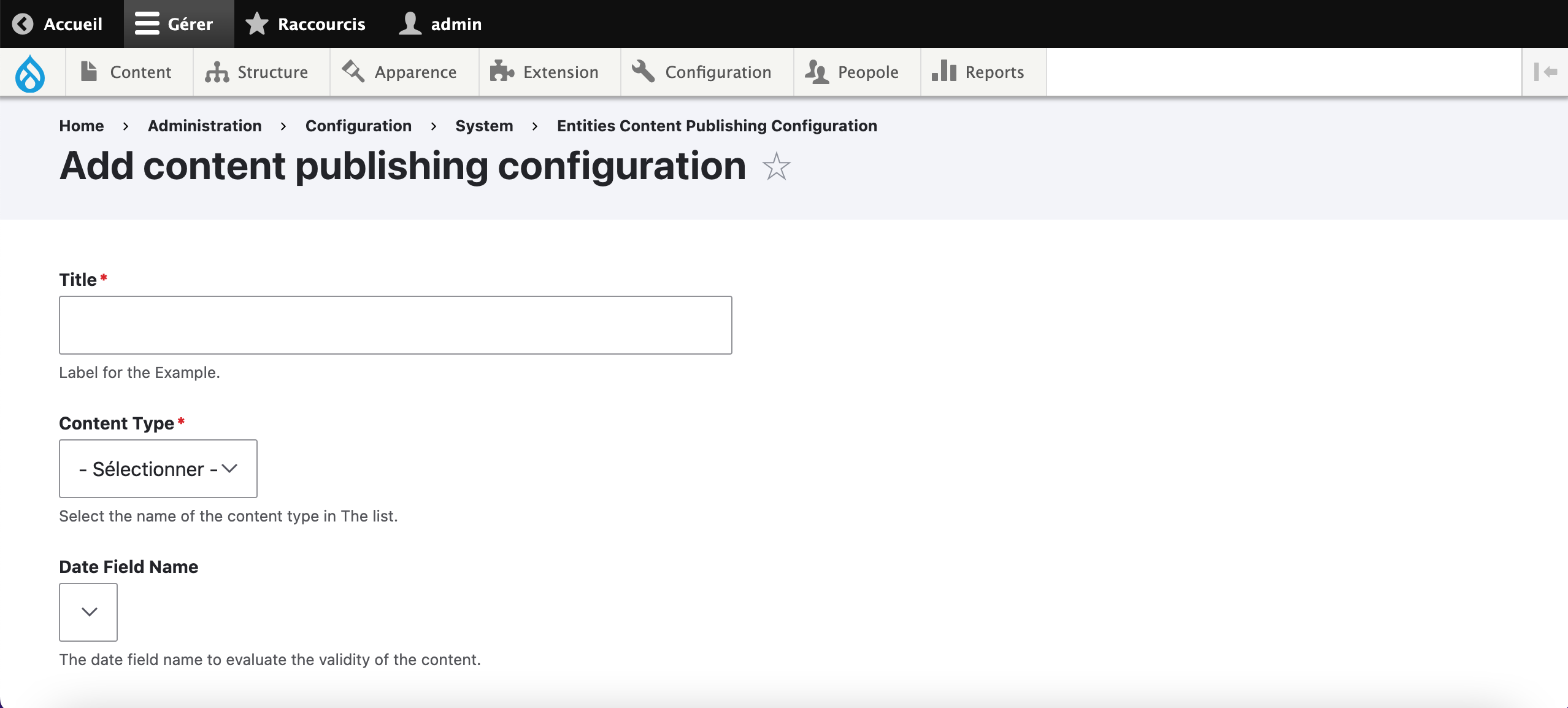
Task: Click the Accueil back arrow icon
Action: click(x=23, y=24)
